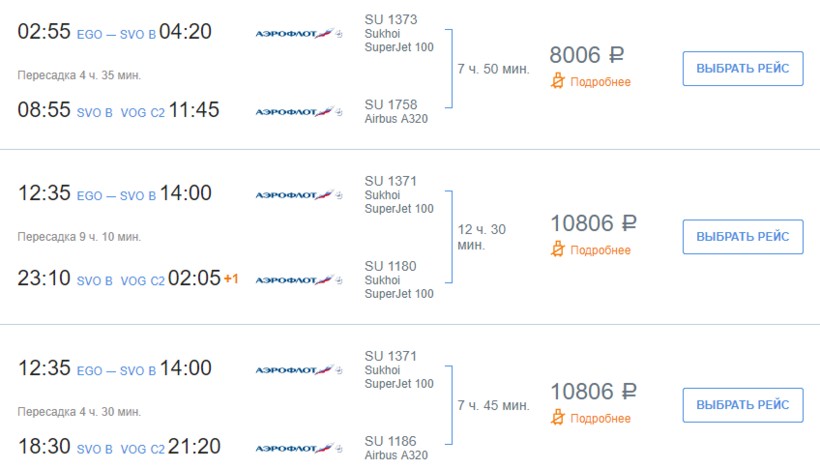The image size is (820, 469).
Task: Click VOG C2 link next to 11:45 arrival
Action: (142, 113)
